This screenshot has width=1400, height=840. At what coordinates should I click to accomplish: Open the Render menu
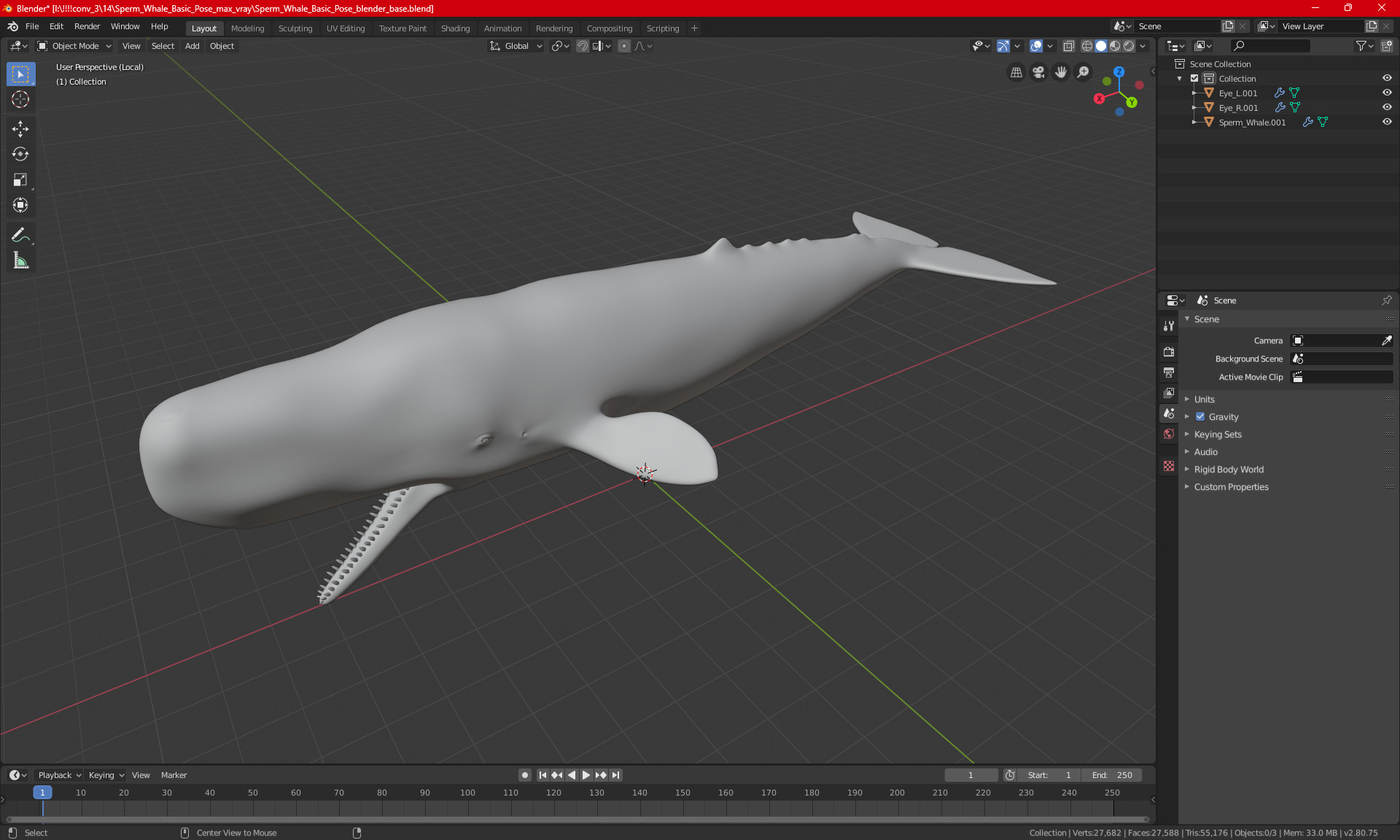[x=87, y=26]
